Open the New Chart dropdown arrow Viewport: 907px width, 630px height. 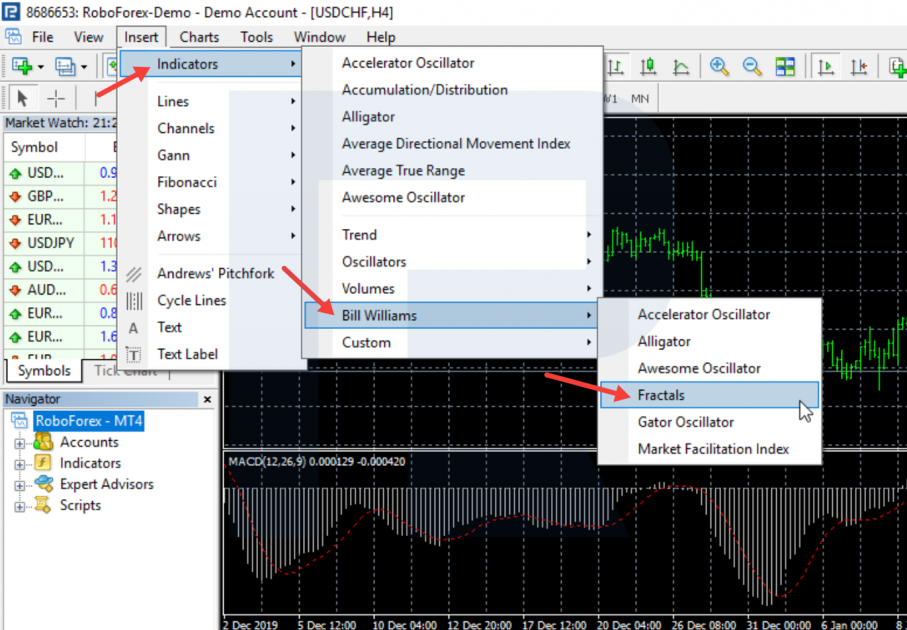pos(40,67)
